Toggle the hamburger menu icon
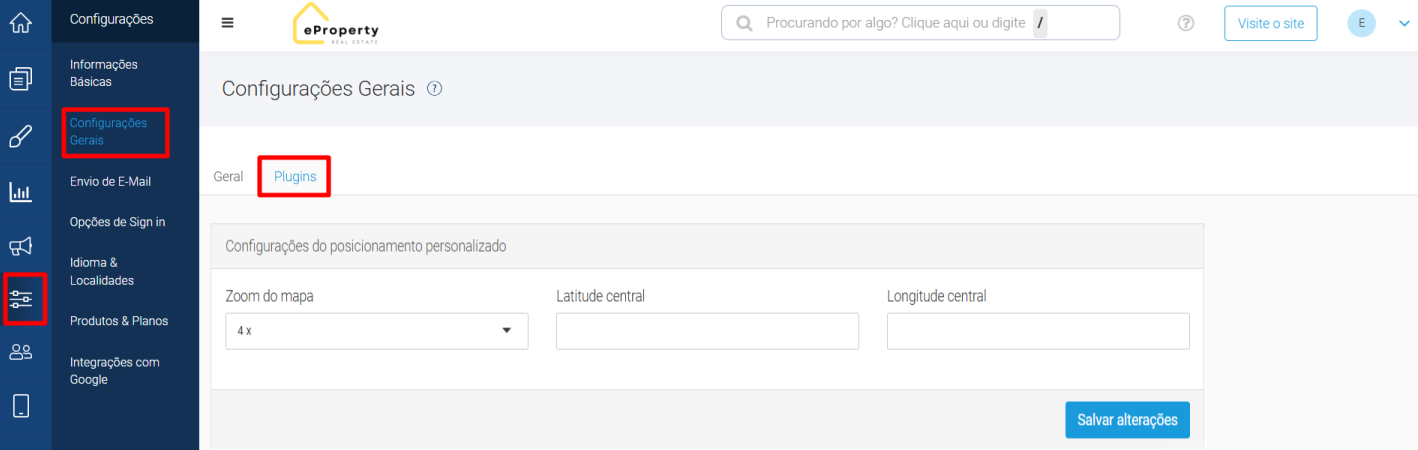Image resolution: width=1418 pixels, height=450 pixels. 228,23
